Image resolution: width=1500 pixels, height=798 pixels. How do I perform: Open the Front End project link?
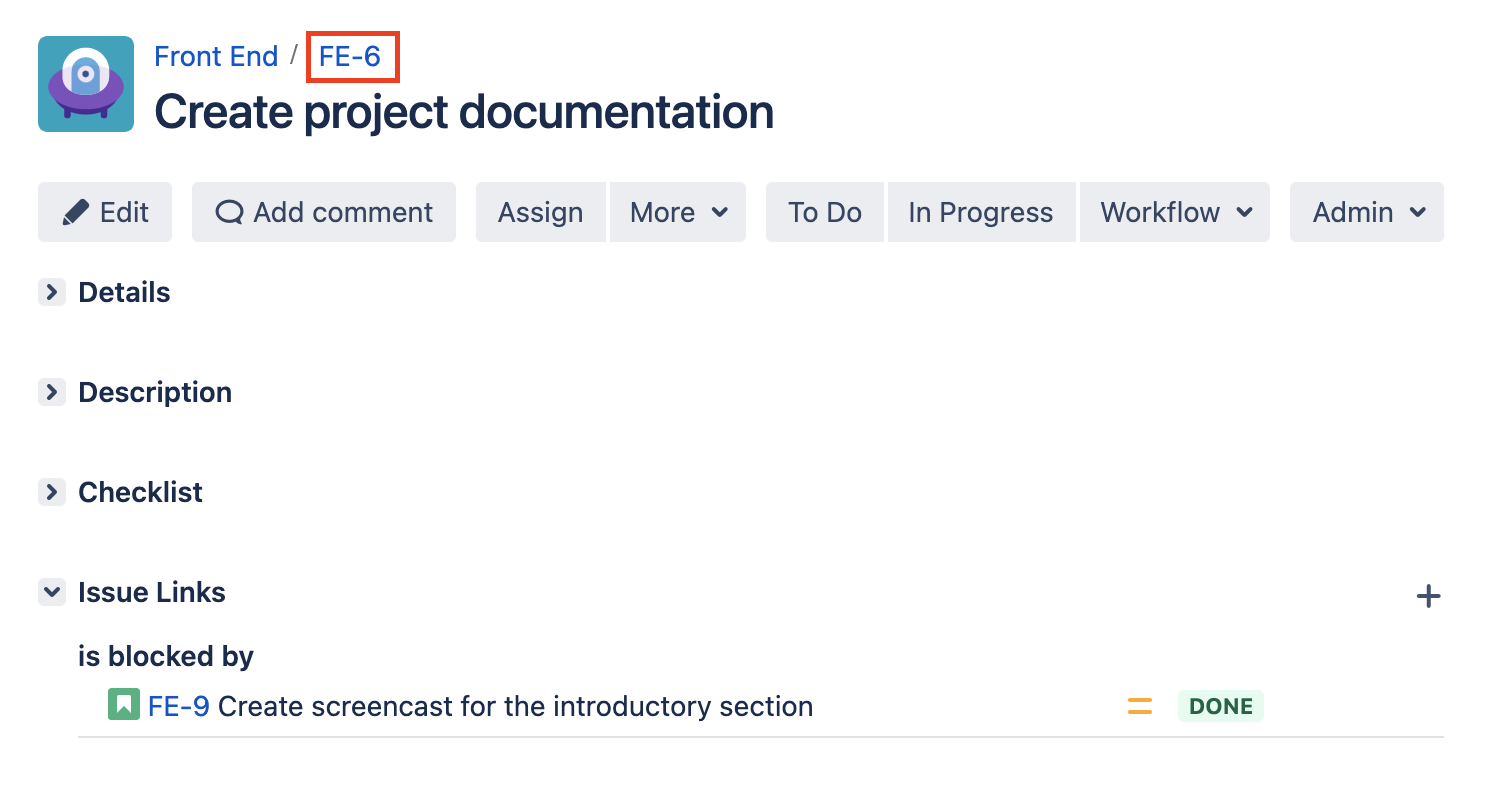tap(216, 56)
